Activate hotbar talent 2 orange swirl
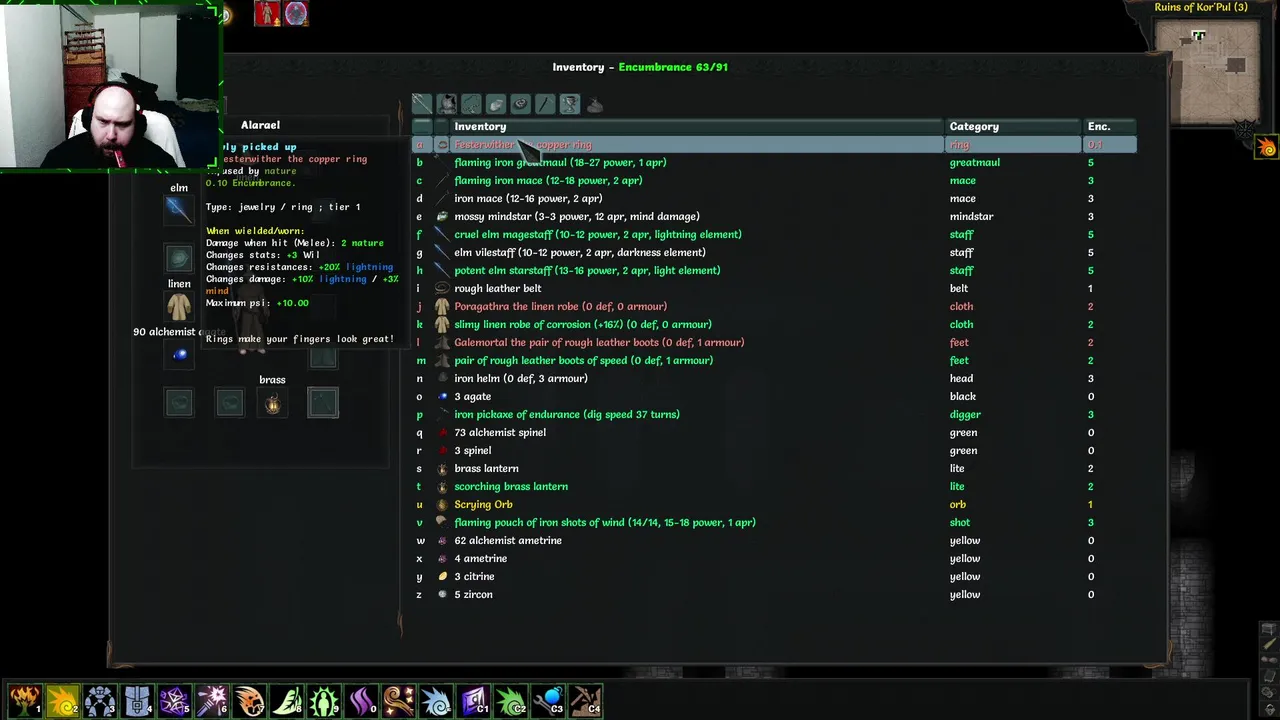The height and width of the screenshot is (720, 1280). coord(62,700)
